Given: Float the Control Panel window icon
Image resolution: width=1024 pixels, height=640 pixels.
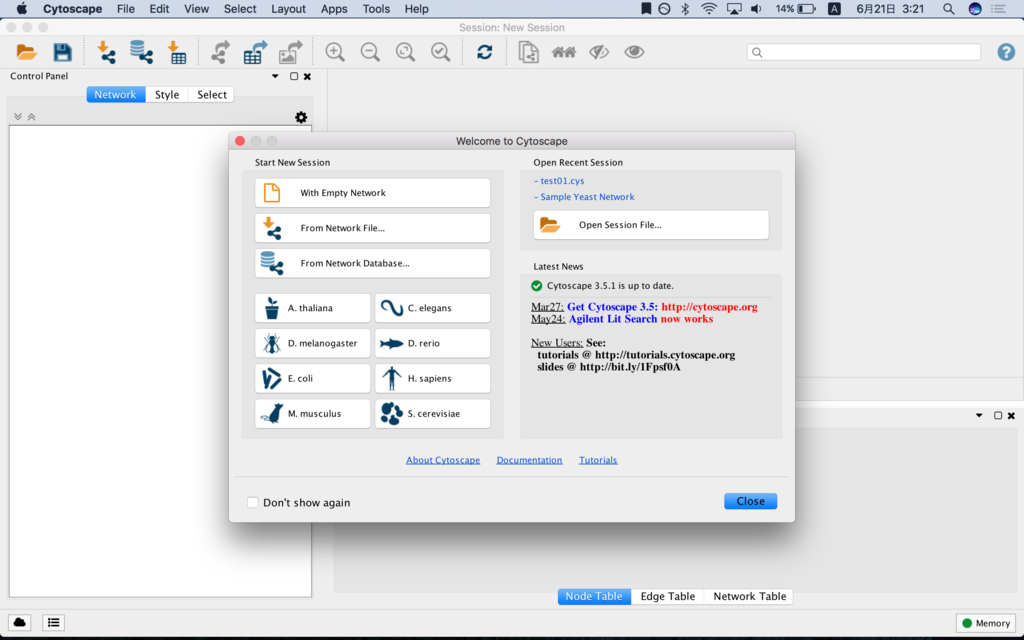Looking at the screenshot, I should (294, 76).
